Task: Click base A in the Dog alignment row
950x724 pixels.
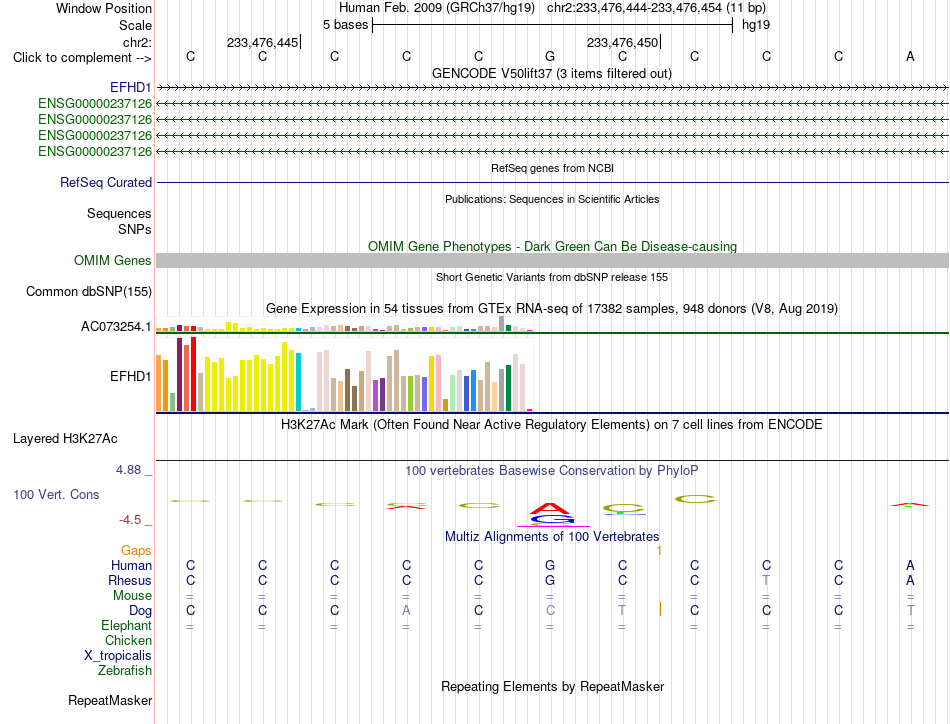Action: pyautogui.click(x=407, y=610)
